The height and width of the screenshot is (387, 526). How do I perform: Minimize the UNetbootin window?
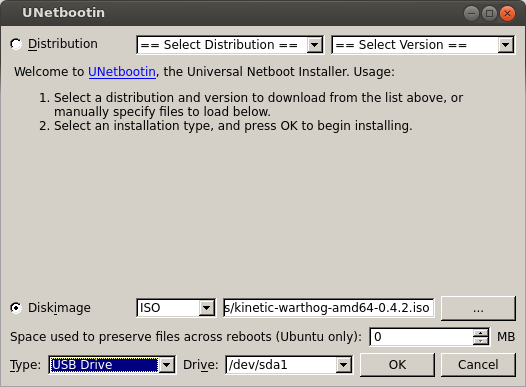(x=471, y=14)
